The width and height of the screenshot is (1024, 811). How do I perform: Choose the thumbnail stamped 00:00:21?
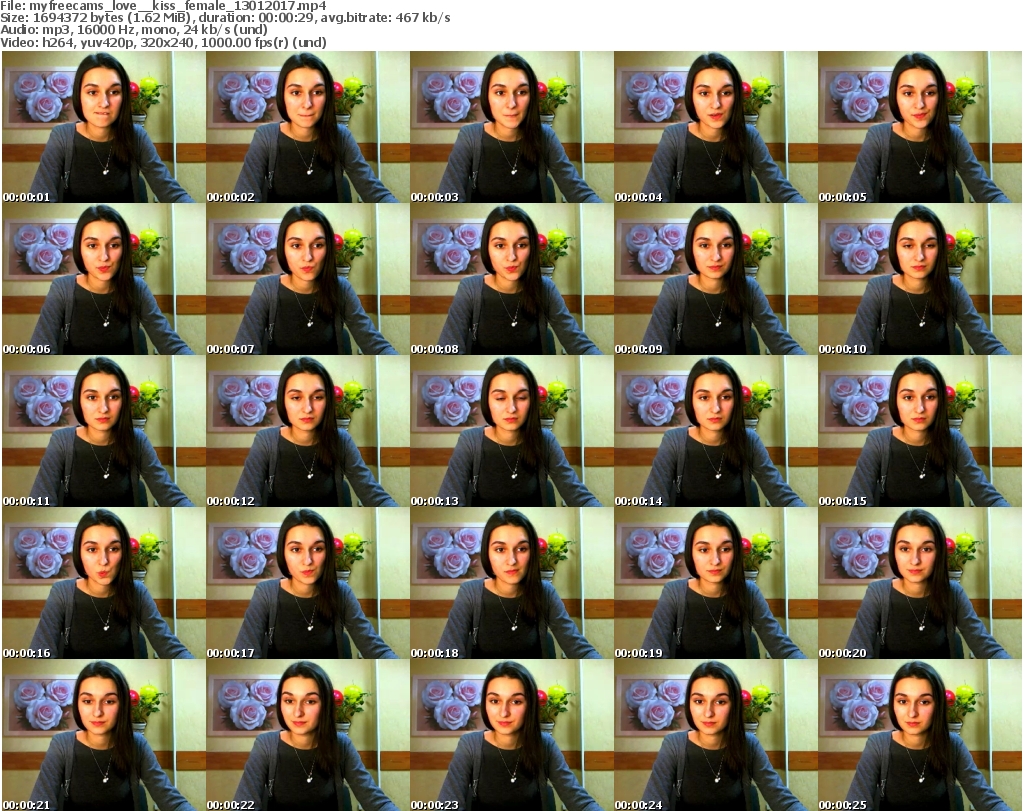pos(104,735)
